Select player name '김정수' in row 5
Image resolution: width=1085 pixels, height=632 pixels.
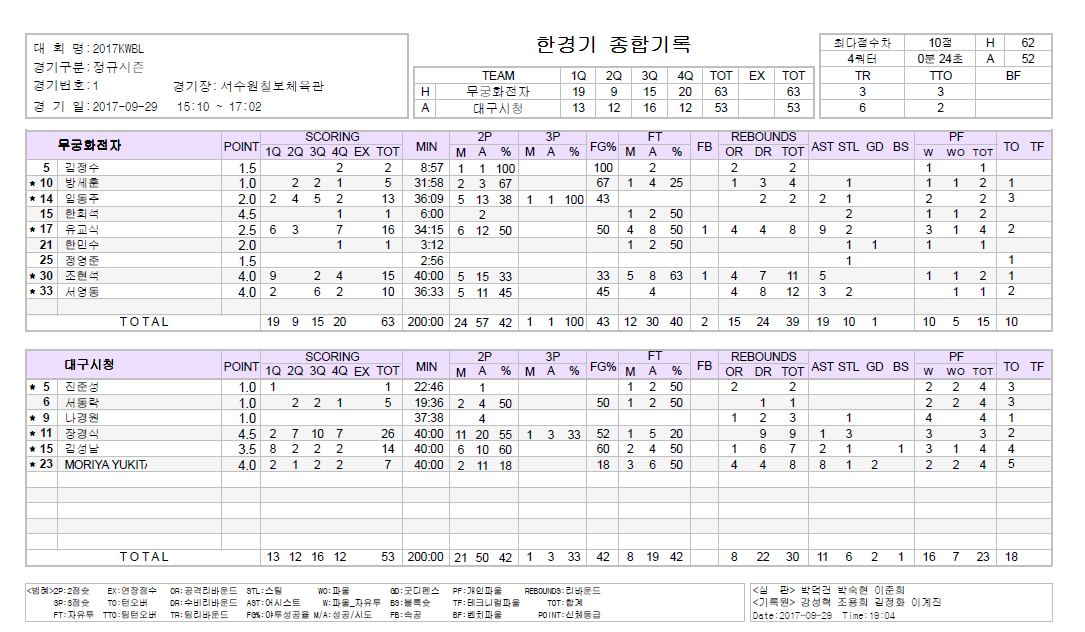click(x=82, y=168)
